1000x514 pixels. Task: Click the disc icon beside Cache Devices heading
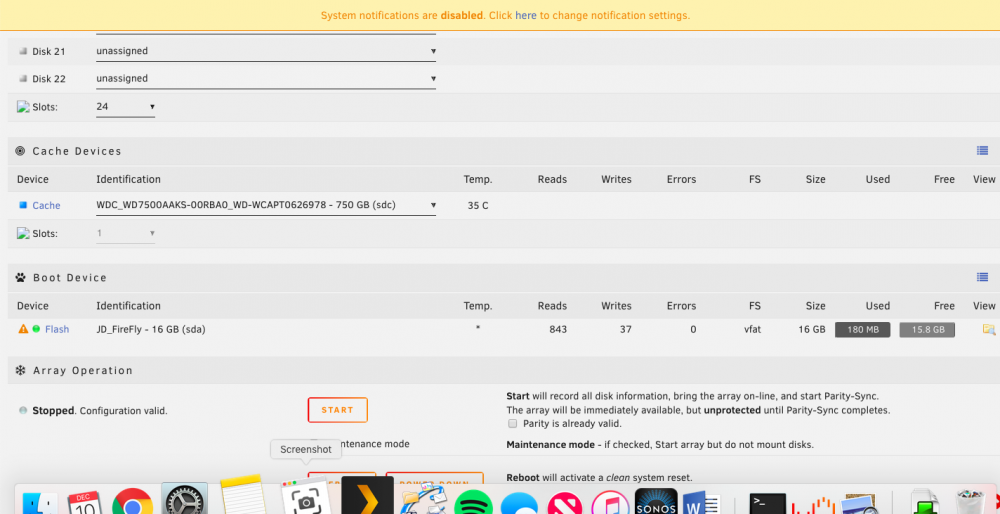20,151
